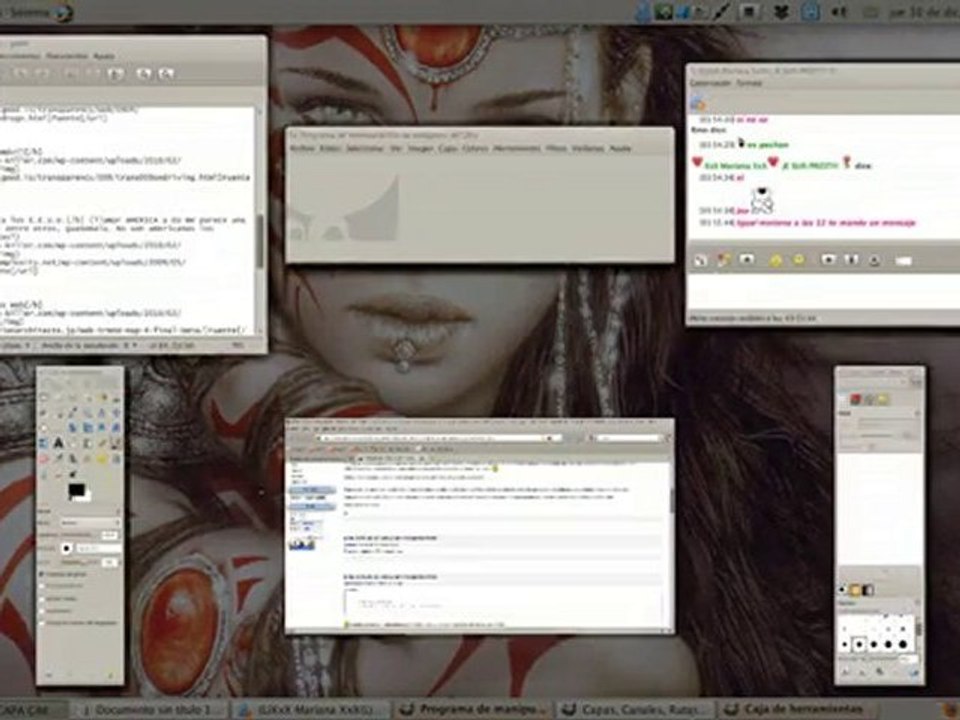Switch to the Layers tab in right dock
This screenshot has width=960, height=720.
(843, 399)
